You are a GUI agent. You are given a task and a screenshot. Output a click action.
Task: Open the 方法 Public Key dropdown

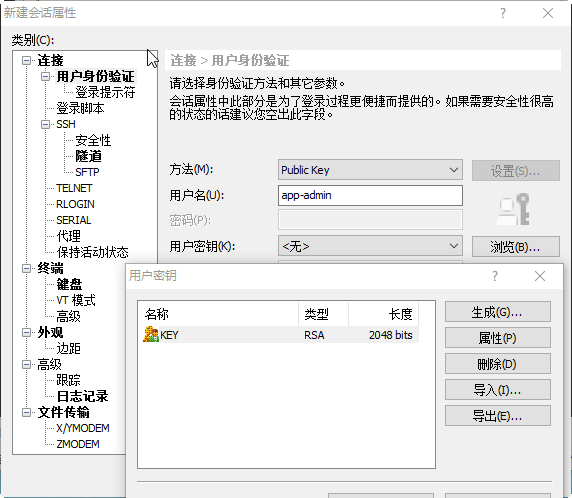pyautogui.click(x=370, y=170)
